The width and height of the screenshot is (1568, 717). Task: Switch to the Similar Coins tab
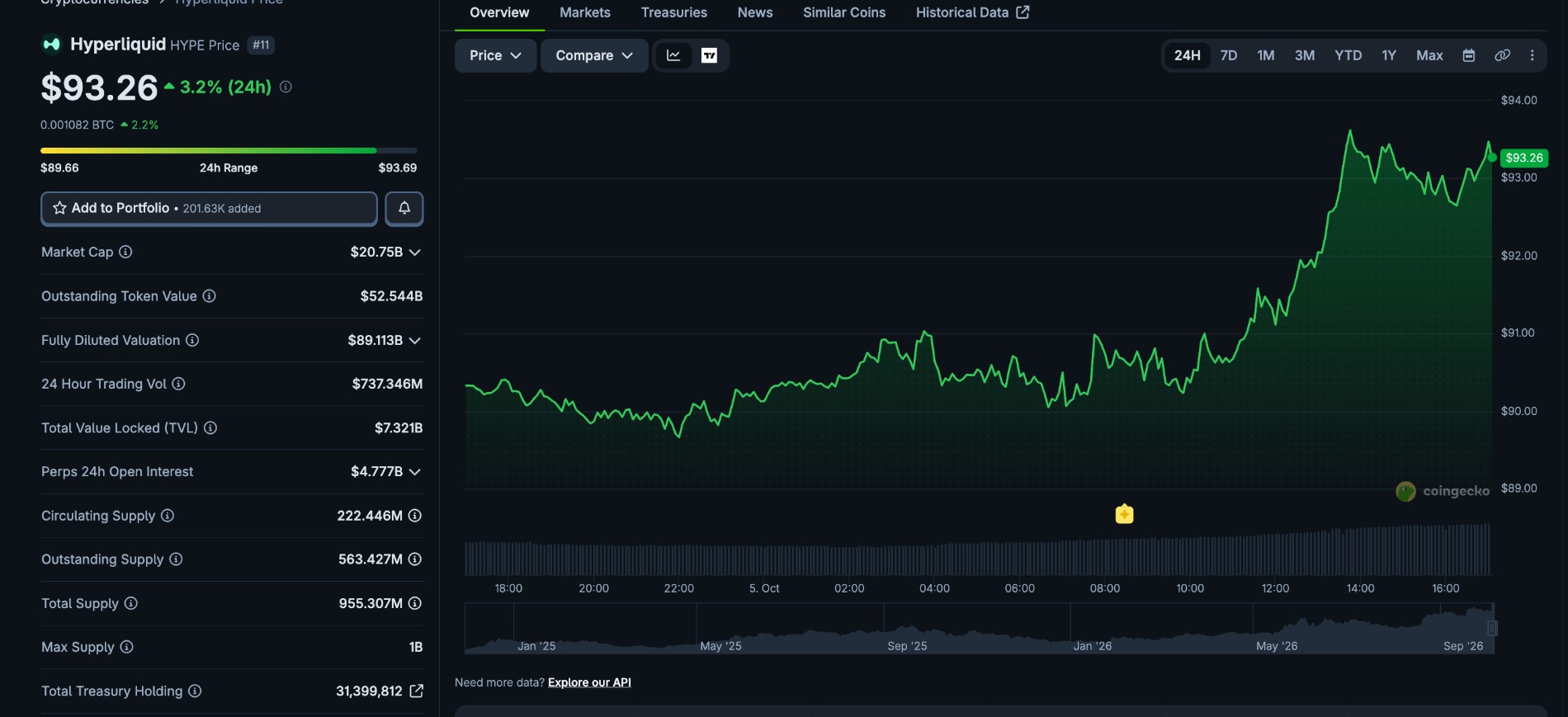pos(844,12)
